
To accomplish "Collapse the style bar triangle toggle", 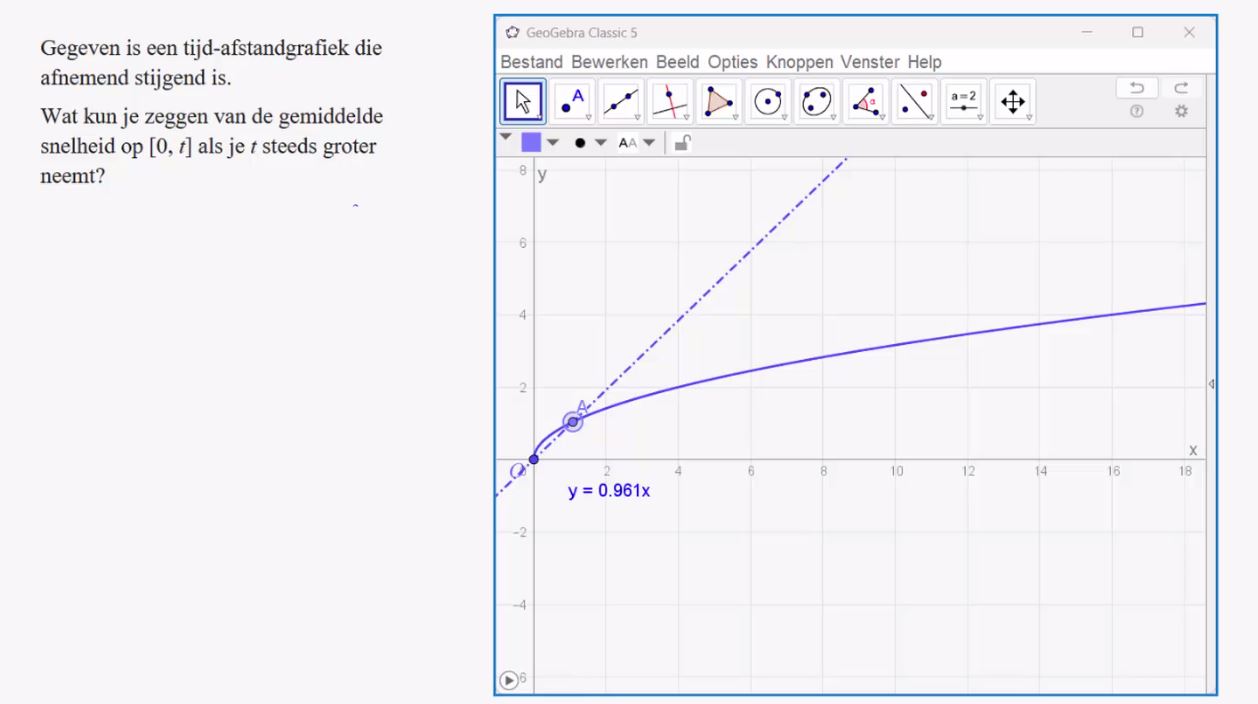I will (505, 138).
